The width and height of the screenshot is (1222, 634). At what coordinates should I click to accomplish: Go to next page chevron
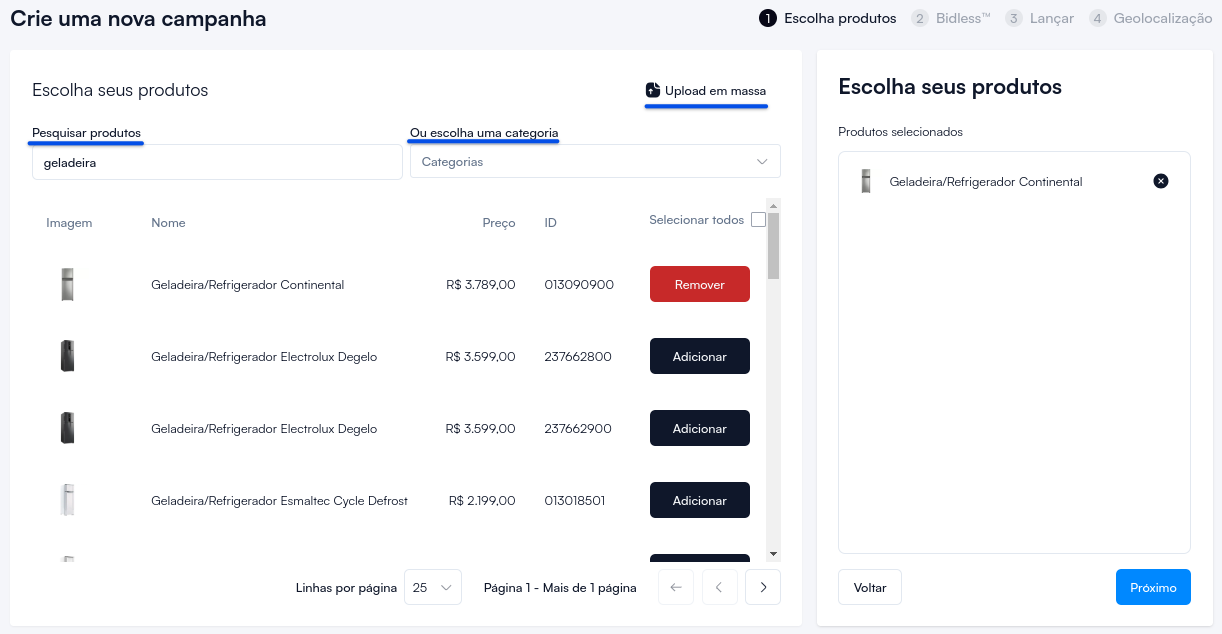pyautogui.click(x=763, y=588)
